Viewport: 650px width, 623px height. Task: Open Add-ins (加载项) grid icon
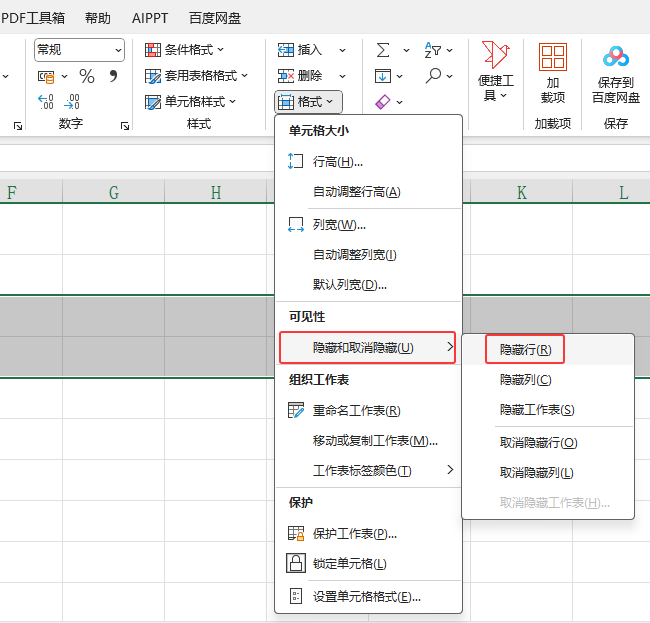click(553, 57)
